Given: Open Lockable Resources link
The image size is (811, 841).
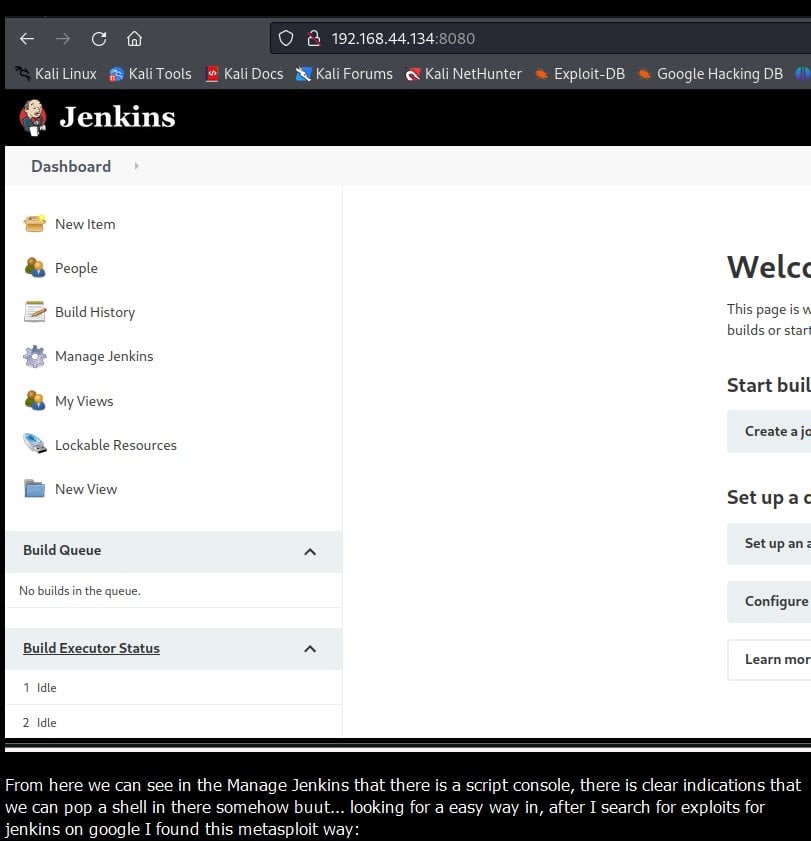Looking at the screenshot, I should tap(116, 445).
